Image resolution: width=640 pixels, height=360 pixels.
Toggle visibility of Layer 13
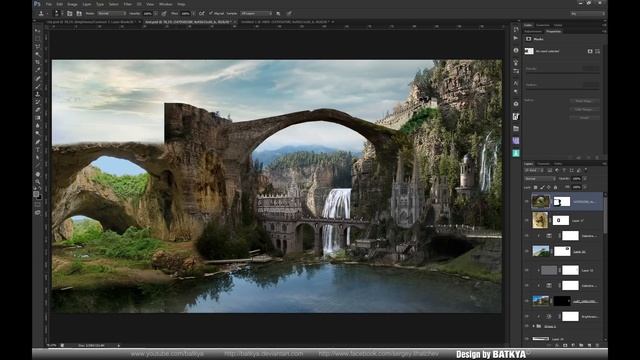point(527,270)
